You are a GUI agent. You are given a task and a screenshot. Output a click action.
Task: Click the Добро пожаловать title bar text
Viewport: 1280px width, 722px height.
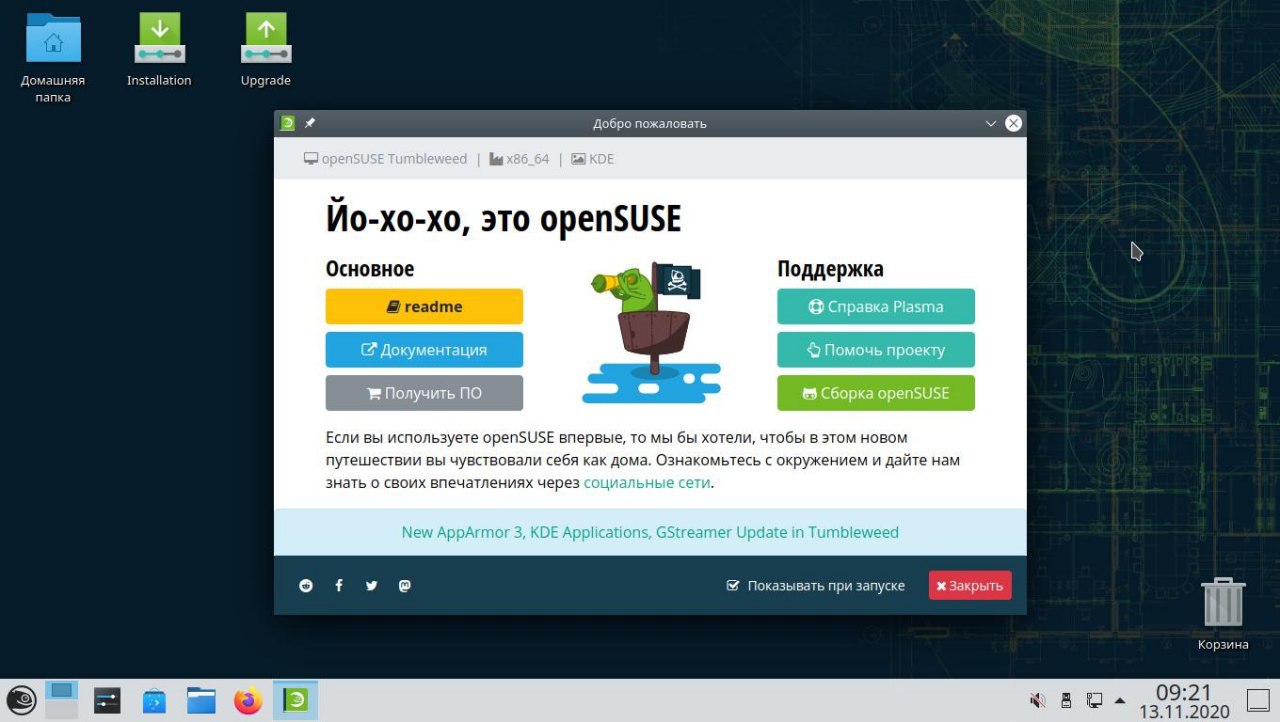pos(650,124)
